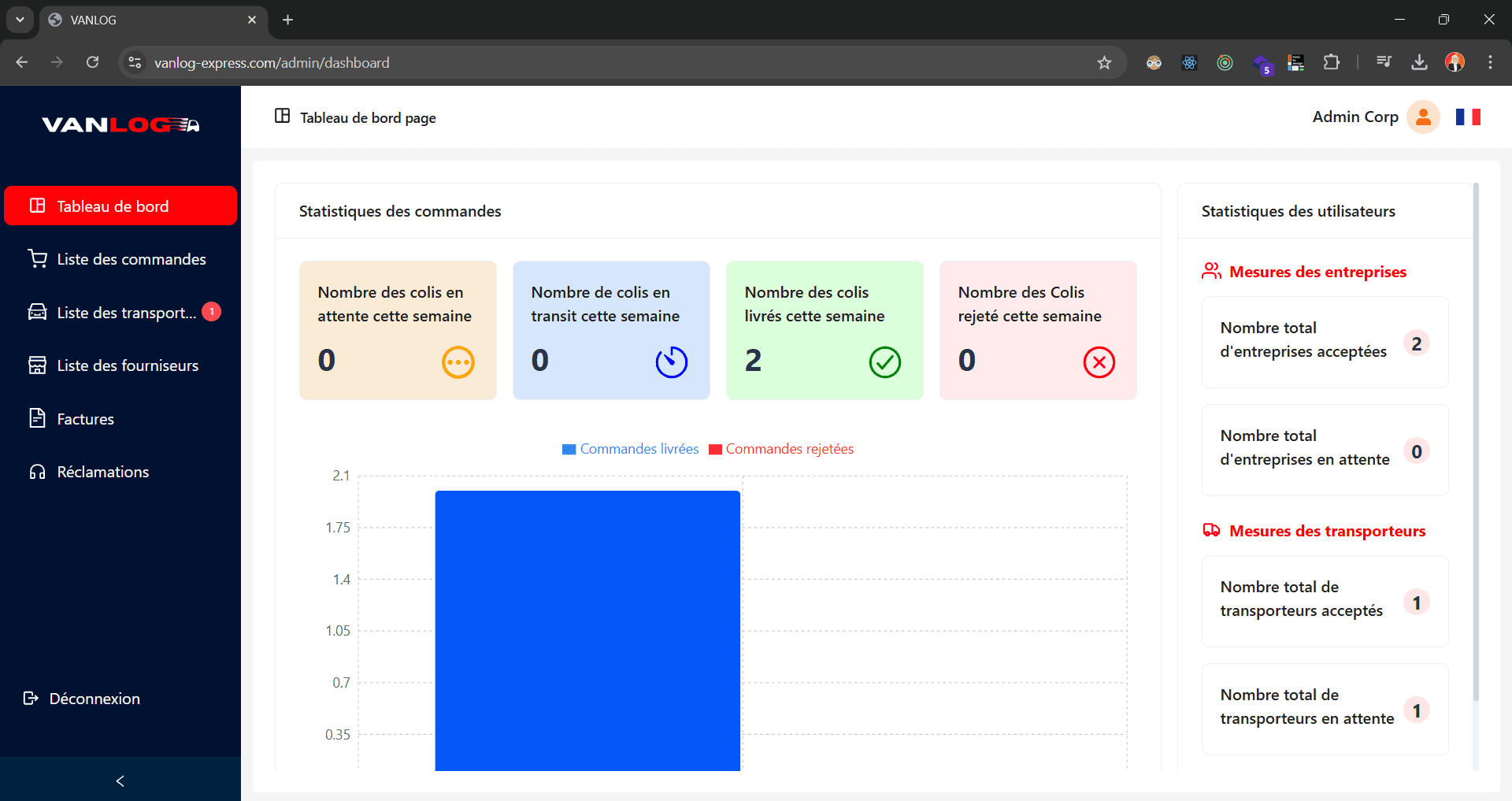Go back with the browser arrow
The height and width of the screenshot is (801, 1512).
22,62
